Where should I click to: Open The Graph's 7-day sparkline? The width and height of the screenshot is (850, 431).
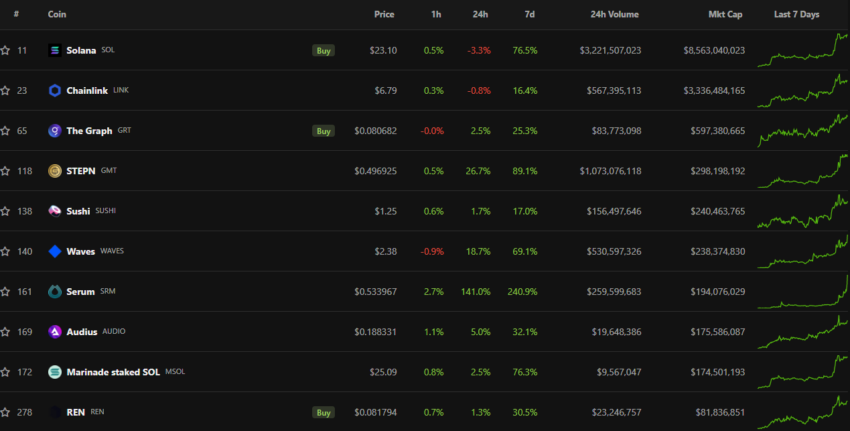click(803, 131)
